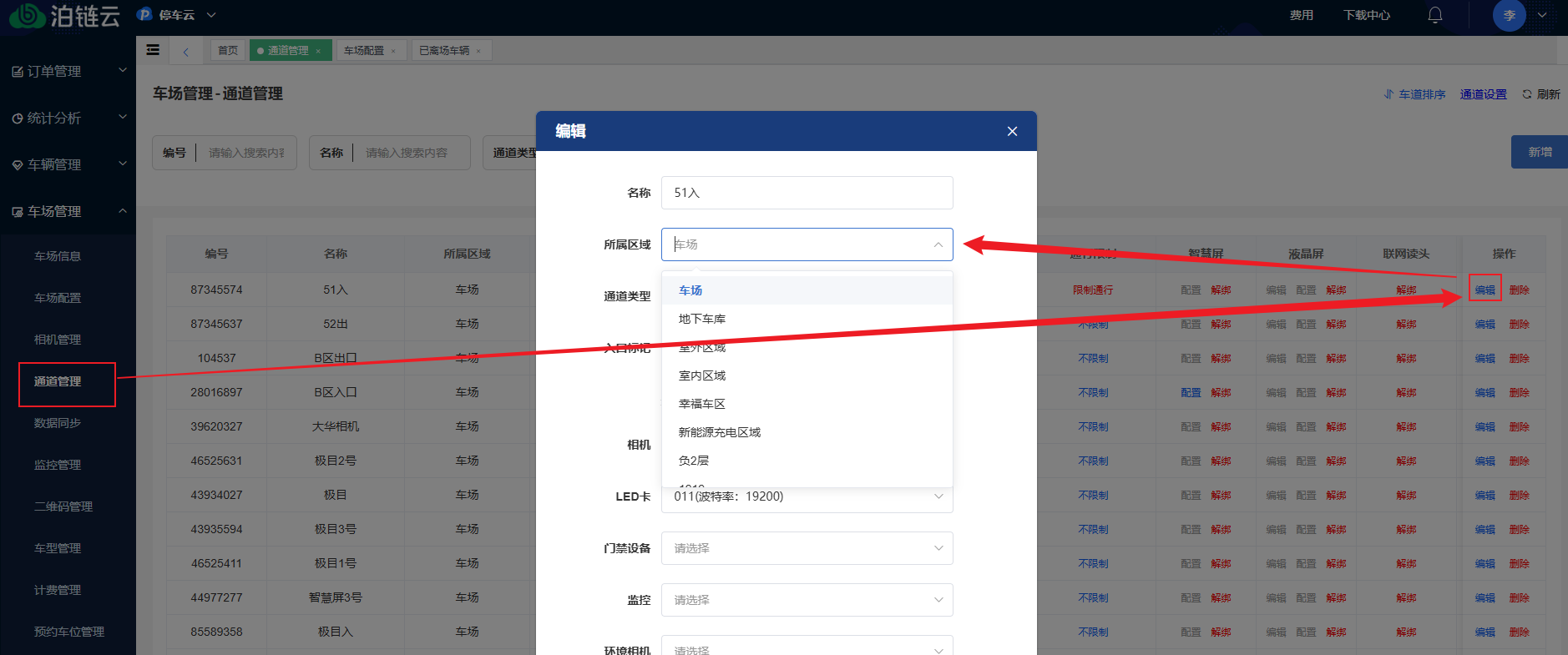Viewport: 1568px width, 655px height.
Task: Open 数据同步 in sidebar
Action: pyautogui.click(x=58, y=423)
